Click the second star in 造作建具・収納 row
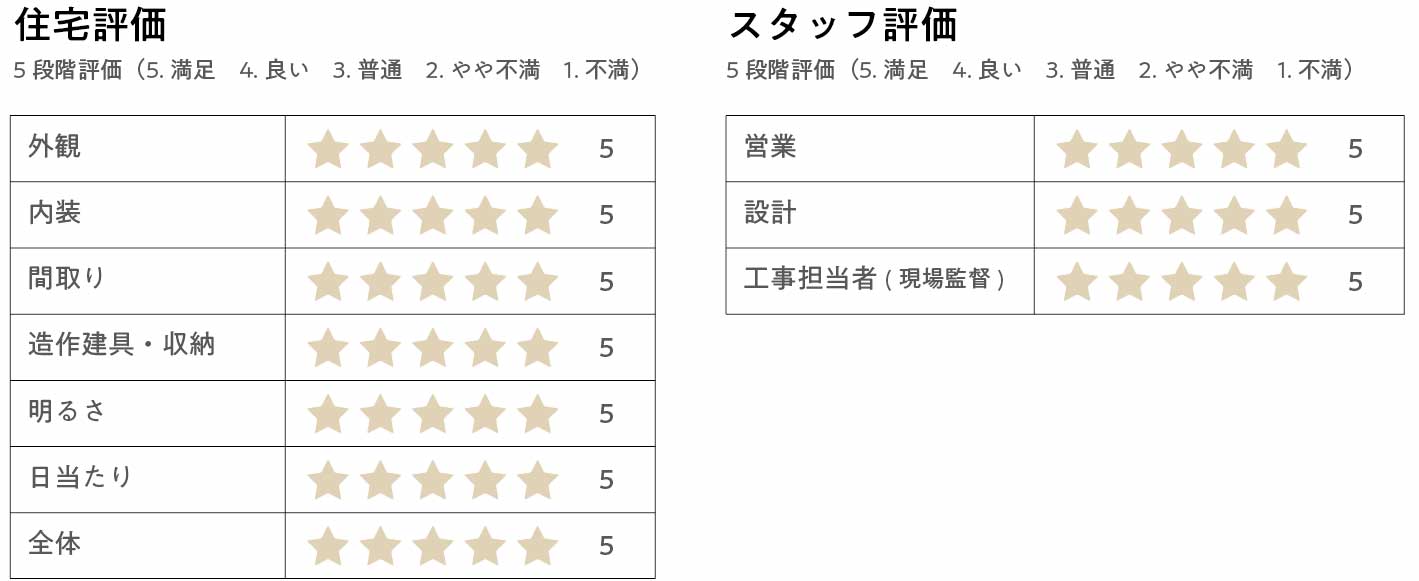The image size is (1419, 581). (x=380, y=348)
